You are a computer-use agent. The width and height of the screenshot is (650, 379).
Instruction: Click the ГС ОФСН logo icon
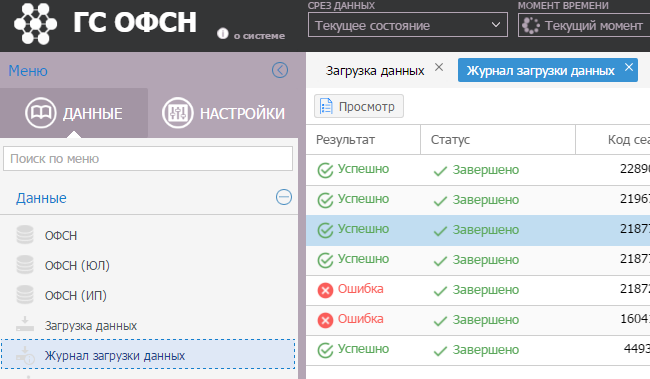[x=35, y=24]
